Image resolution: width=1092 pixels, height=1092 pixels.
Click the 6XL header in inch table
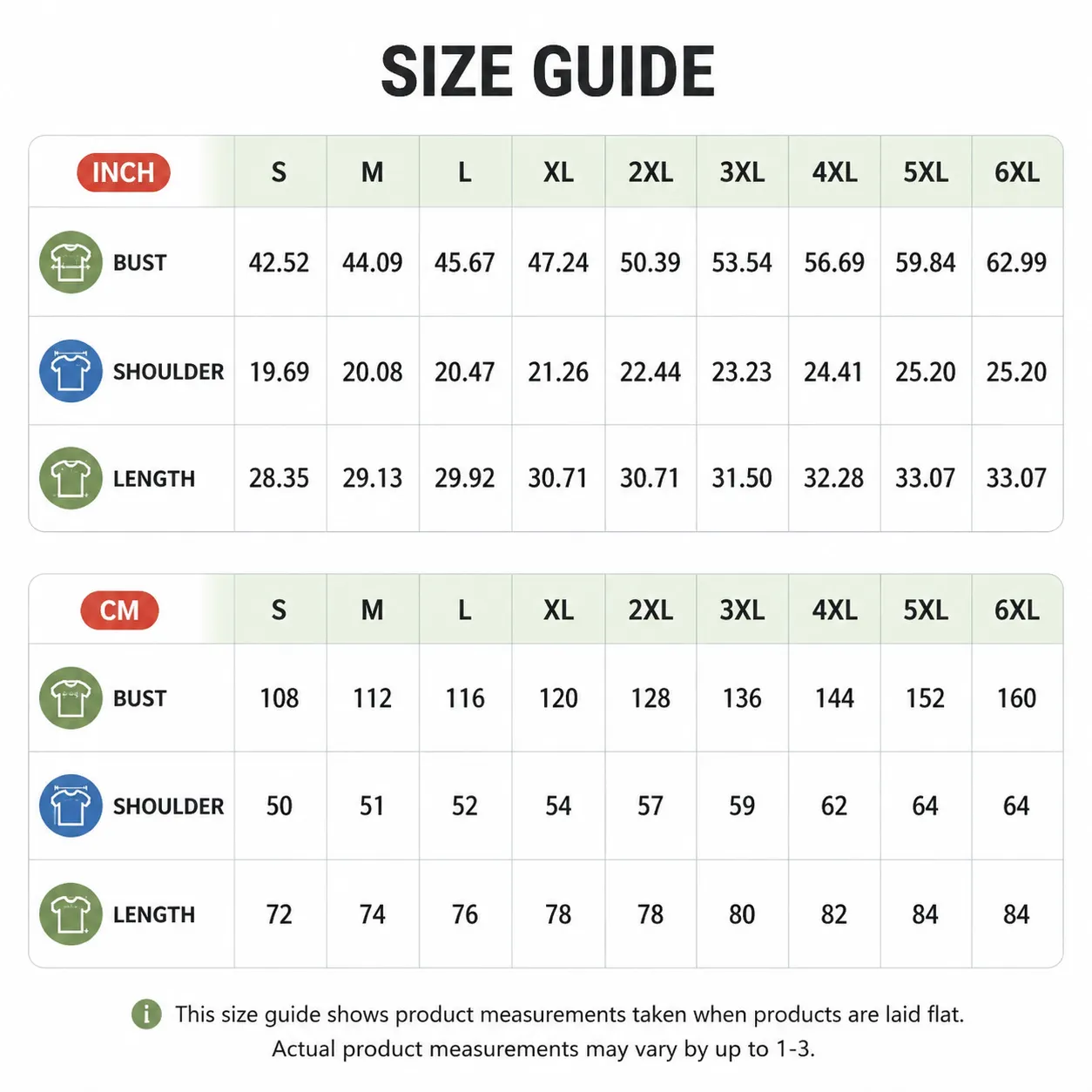tap(1017, 172)
